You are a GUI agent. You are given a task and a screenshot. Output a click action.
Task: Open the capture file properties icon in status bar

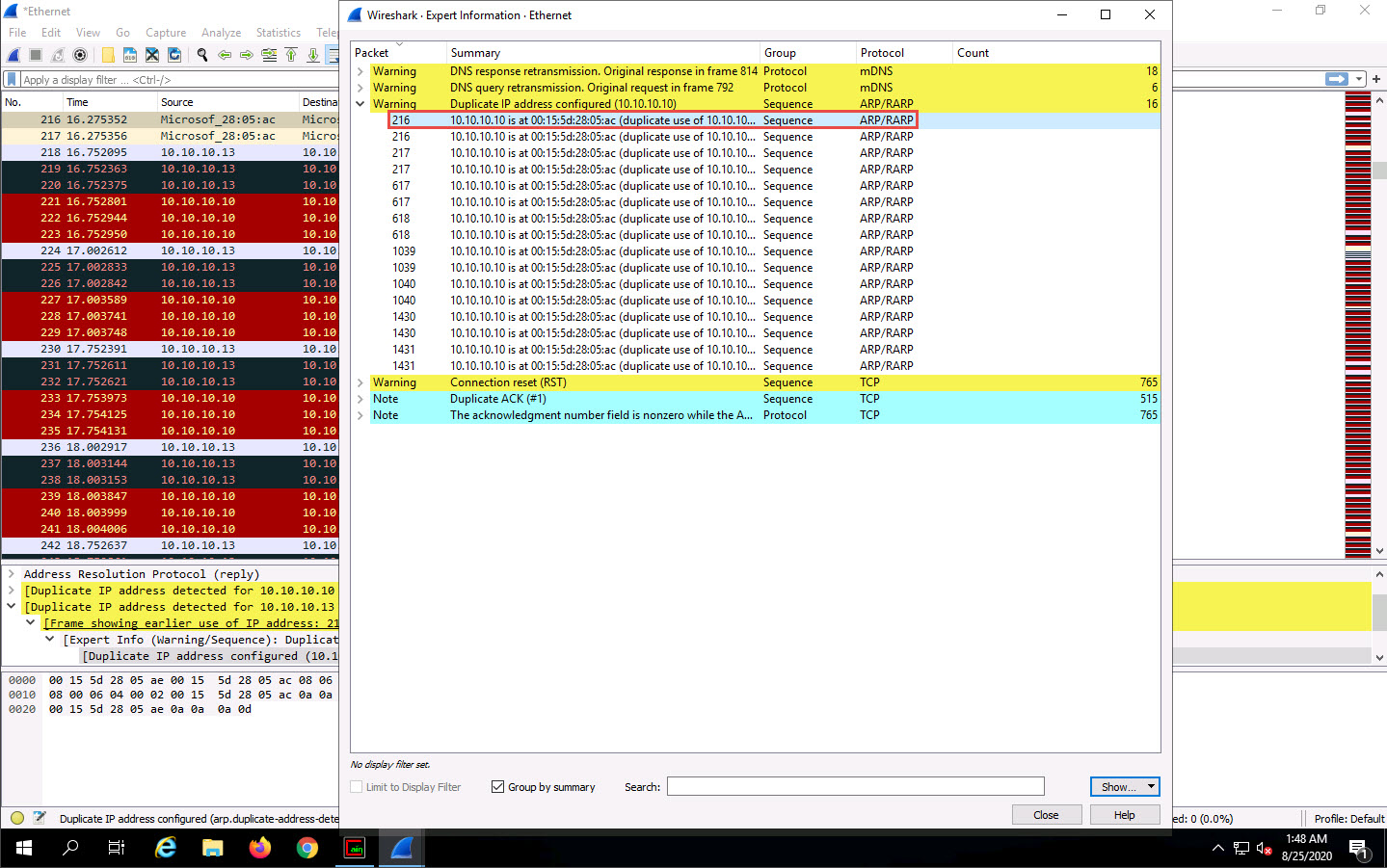(40, 818)
